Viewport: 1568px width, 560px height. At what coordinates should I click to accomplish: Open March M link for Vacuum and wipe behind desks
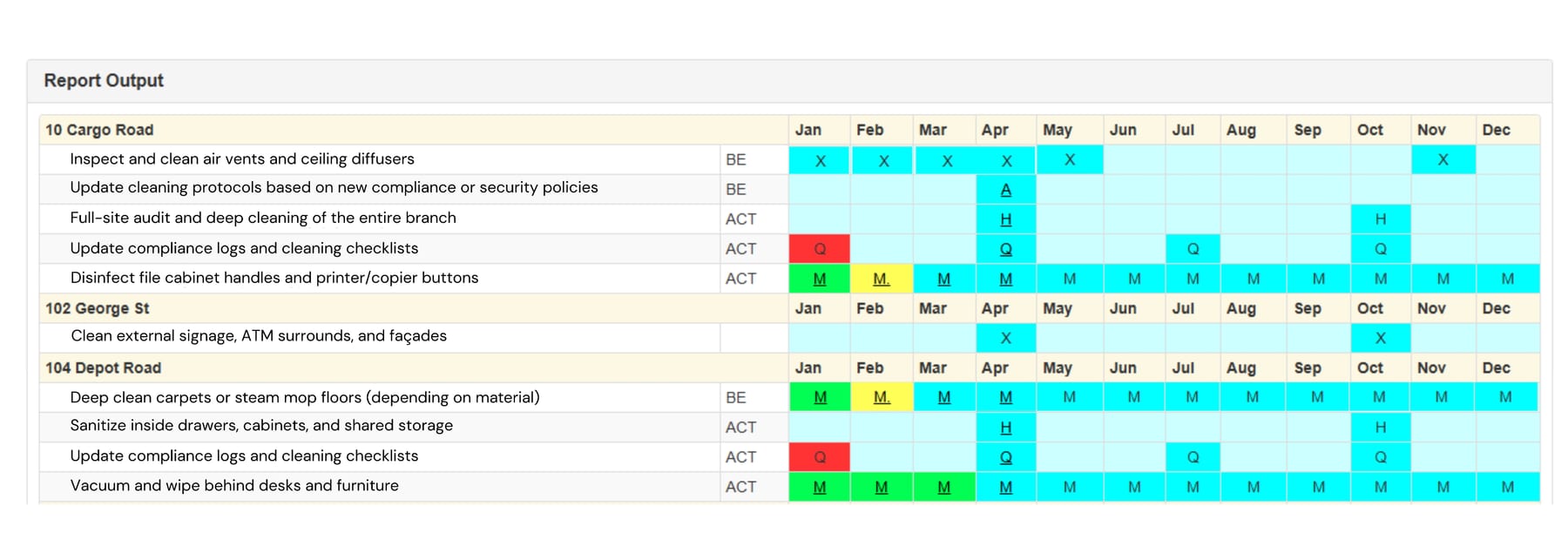943,487
